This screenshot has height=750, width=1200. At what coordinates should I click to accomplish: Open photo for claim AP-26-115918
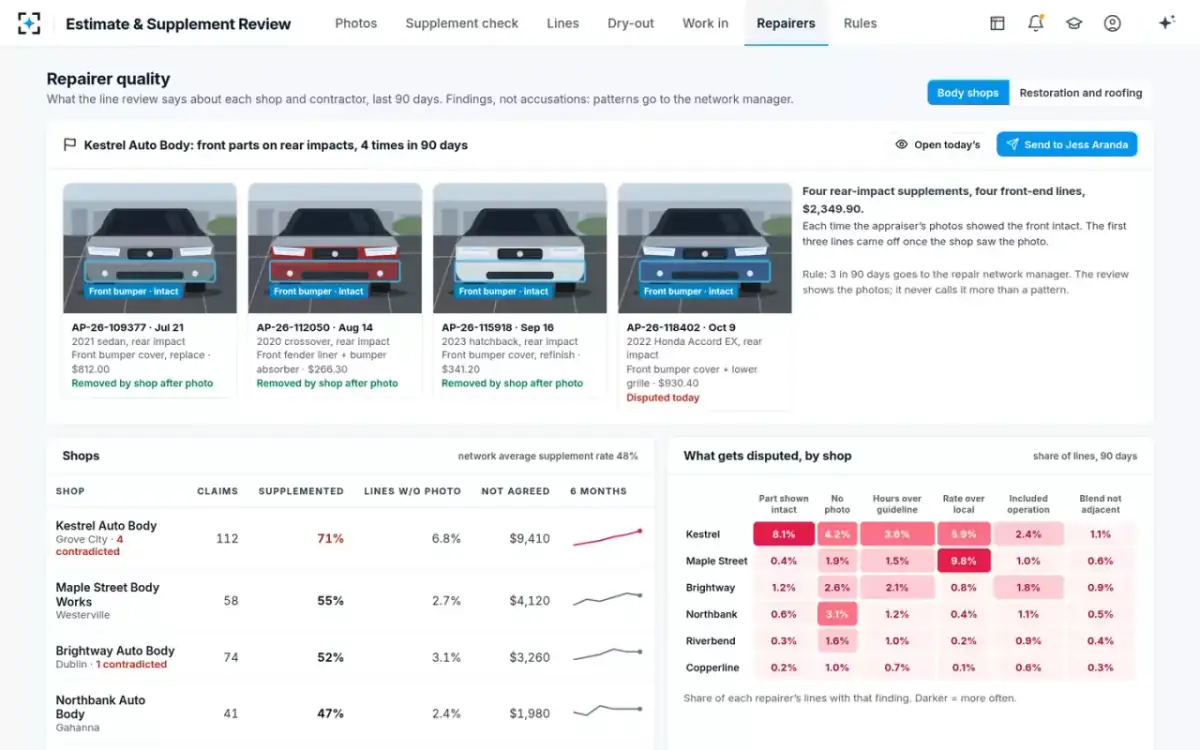coord(520,248)
